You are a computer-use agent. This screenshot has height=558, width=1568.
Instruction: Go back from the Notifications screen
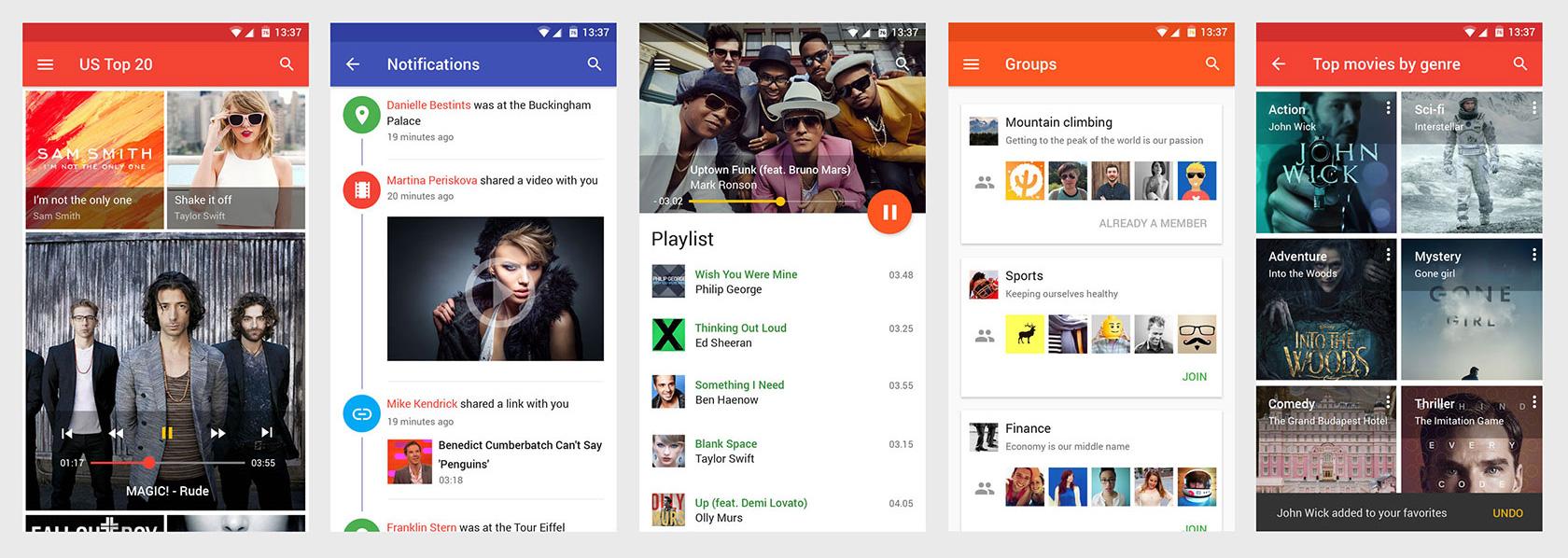(x=353, y=64)
